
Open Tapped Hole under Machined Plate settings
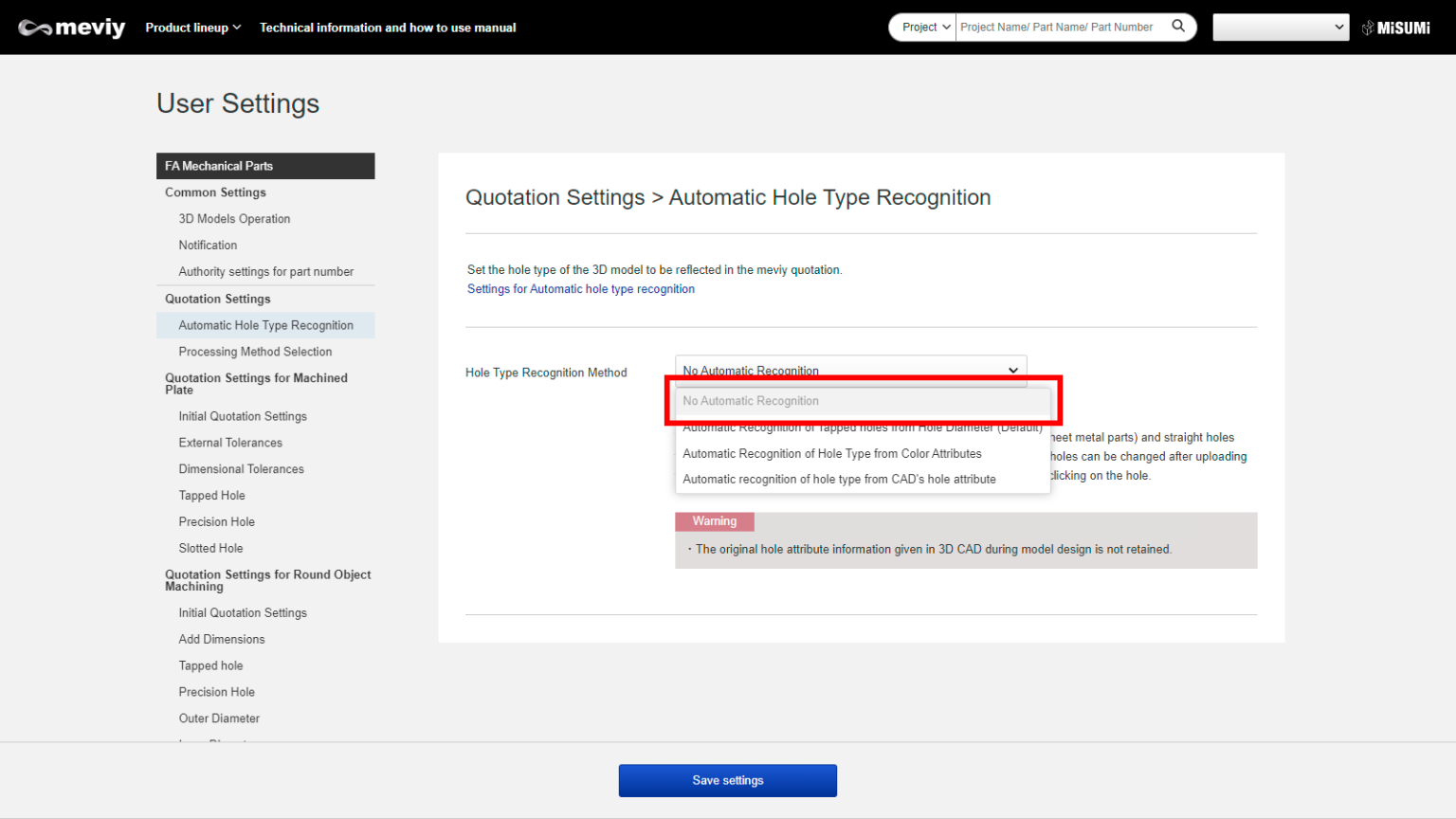point(211,495)
